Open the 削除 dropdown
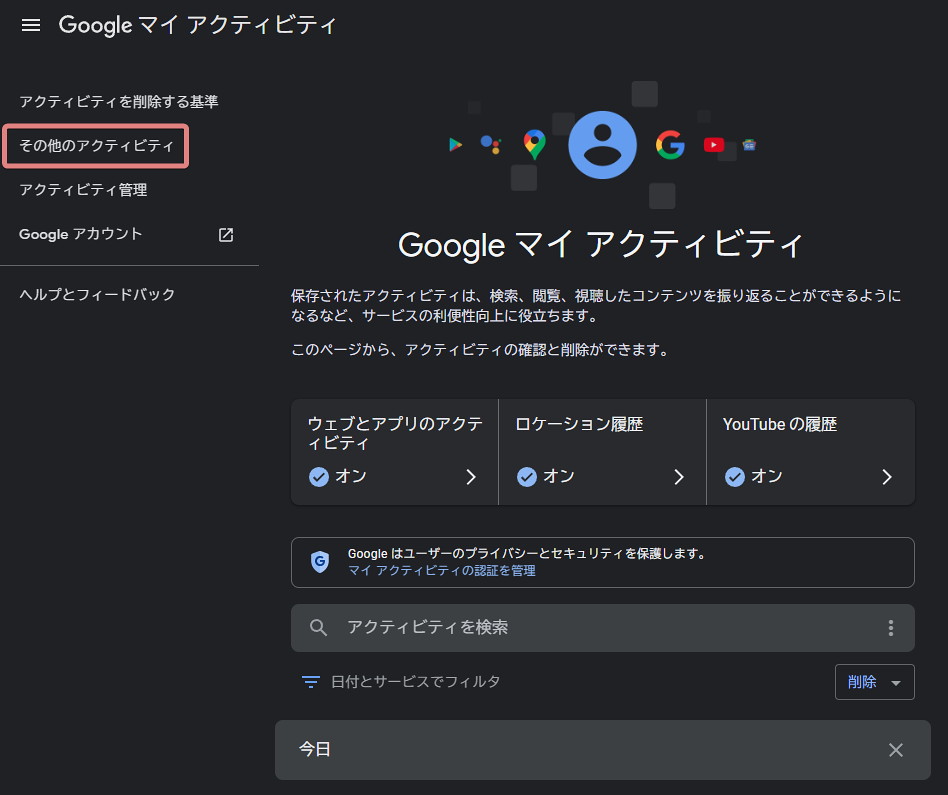 874,682
